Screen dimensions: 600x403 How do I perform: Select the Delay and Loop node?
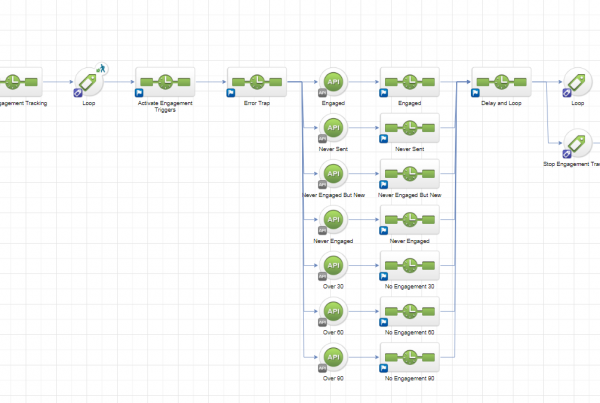[x=501, y=83]
